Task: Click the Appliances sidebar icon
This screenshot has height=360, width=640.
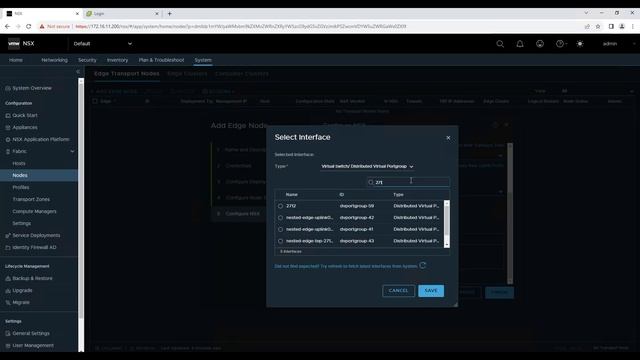Action: click(x=8, y=127)
